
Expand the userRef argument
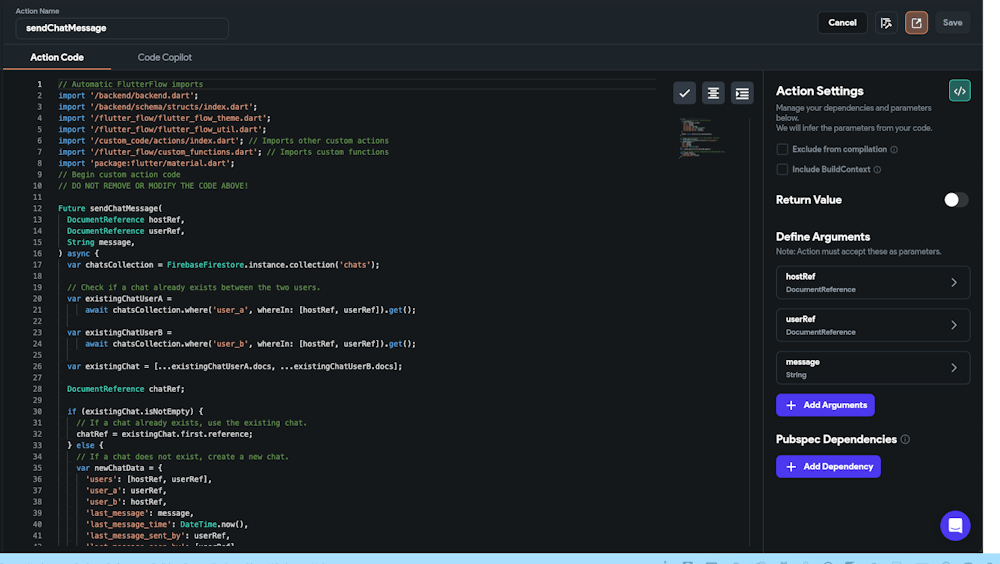point(953,325)
